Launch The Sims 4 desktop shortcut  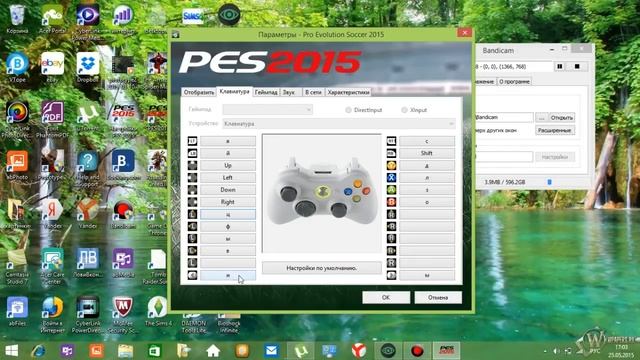point(158,311)
